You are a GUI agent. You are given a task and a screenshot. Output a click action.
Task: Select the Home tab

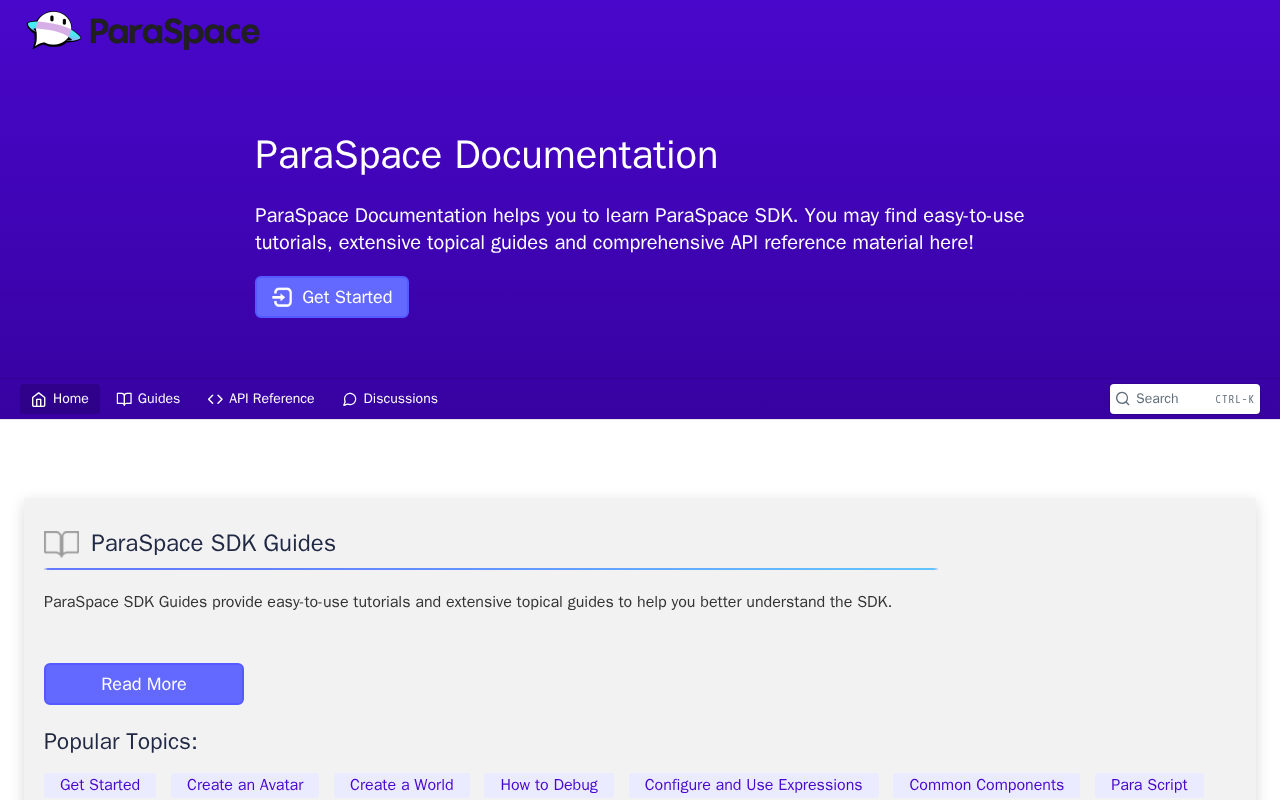point(60,399)
